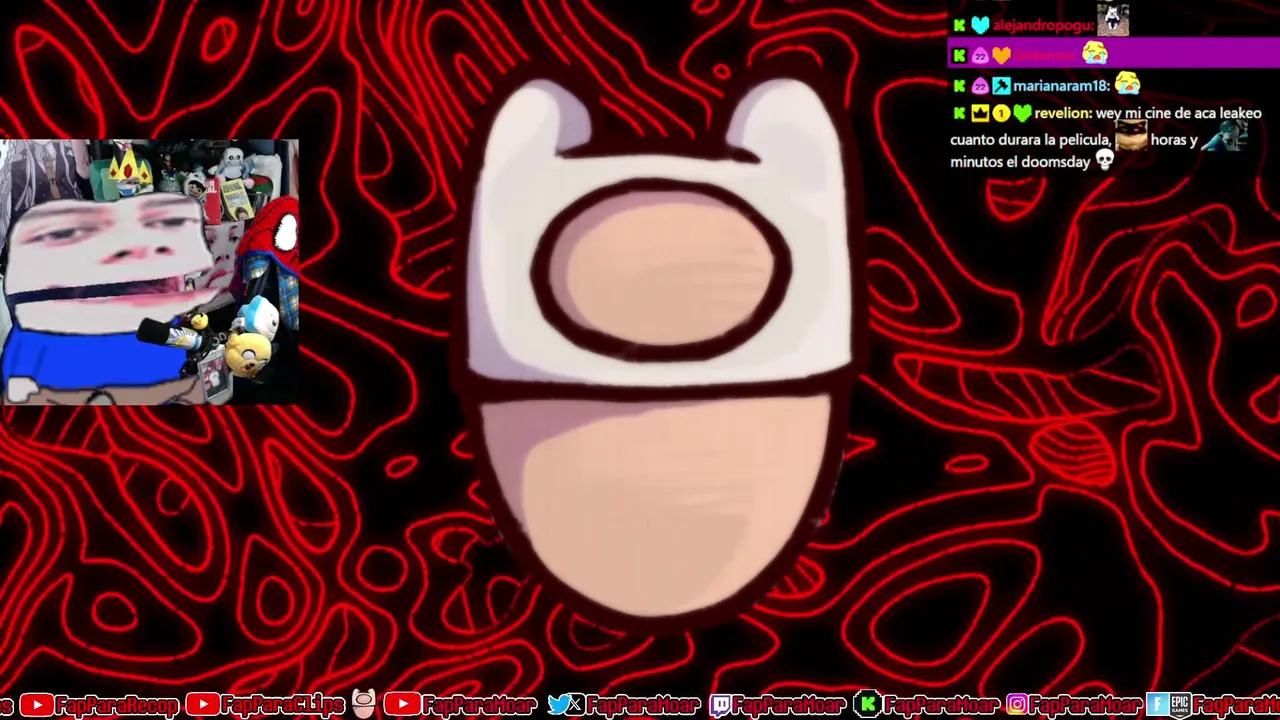
Task: Click the skull emoji after 'doomsday'
Action: pyautogui.click(x=1105, y=160)
